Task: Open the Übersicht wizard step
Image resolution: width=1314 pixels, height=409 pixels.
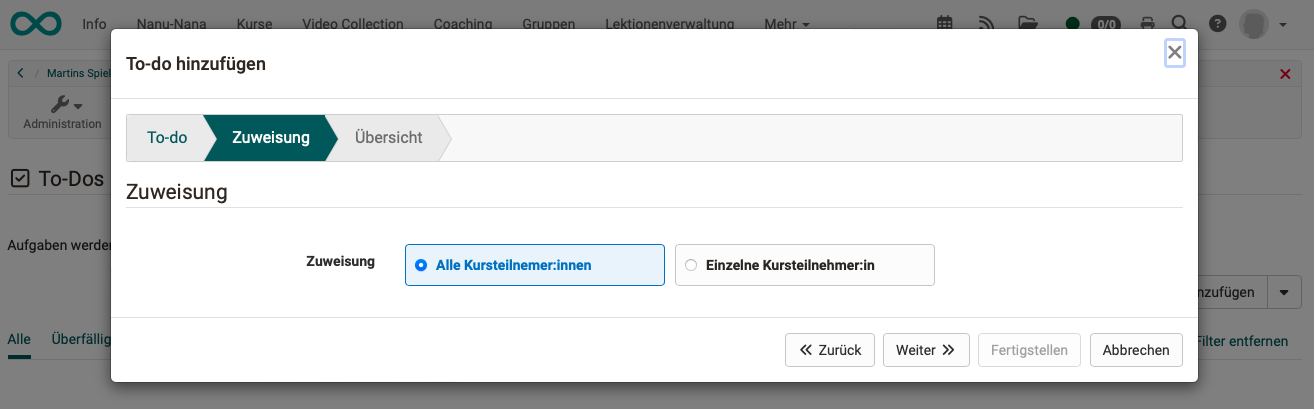Action: [389, 138]
